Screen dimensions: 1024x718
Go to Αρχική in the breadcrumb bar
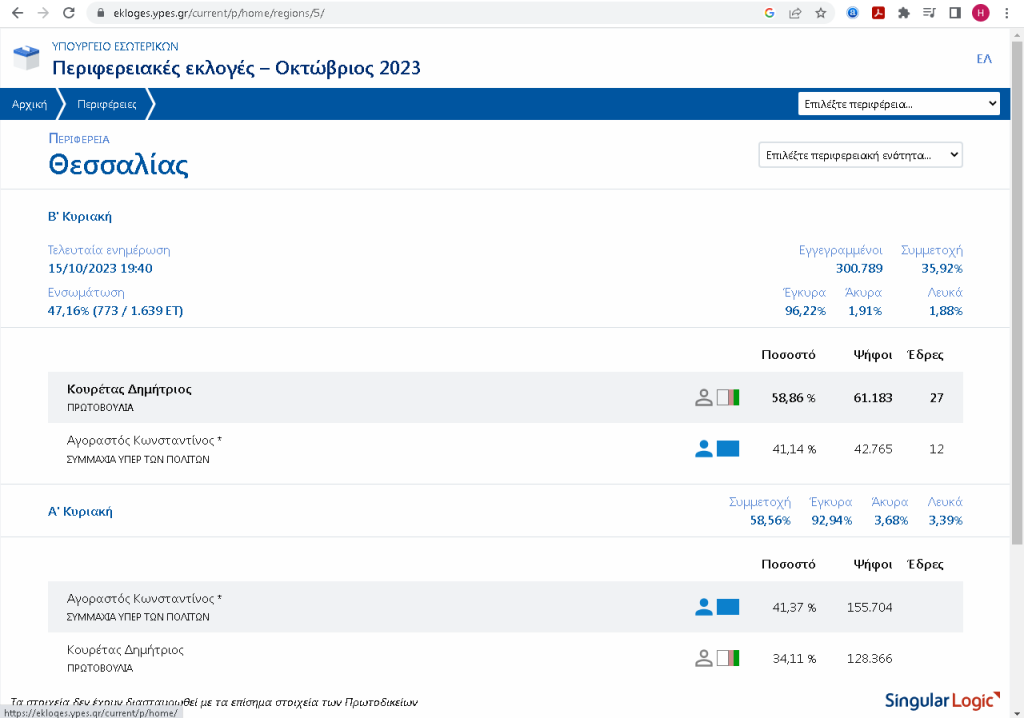pos(29,104)
